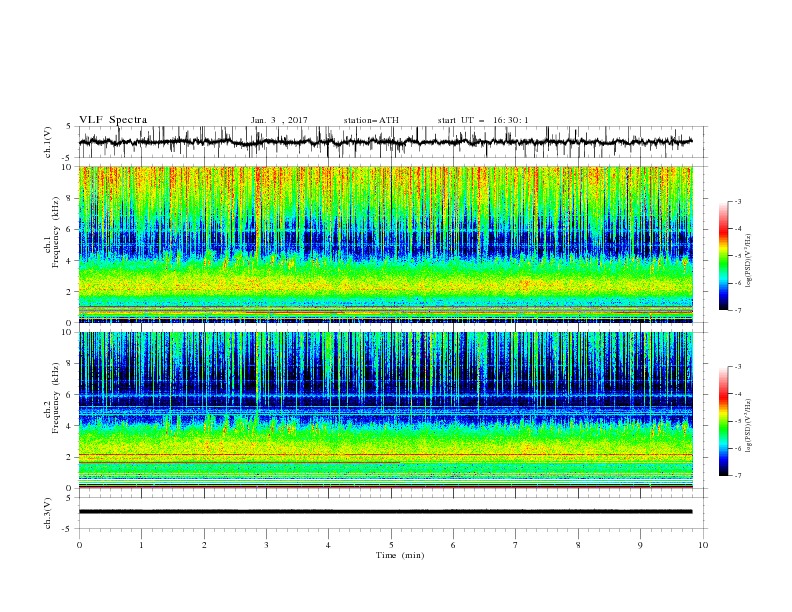Click the "station=ATH" label

point(371,120)
